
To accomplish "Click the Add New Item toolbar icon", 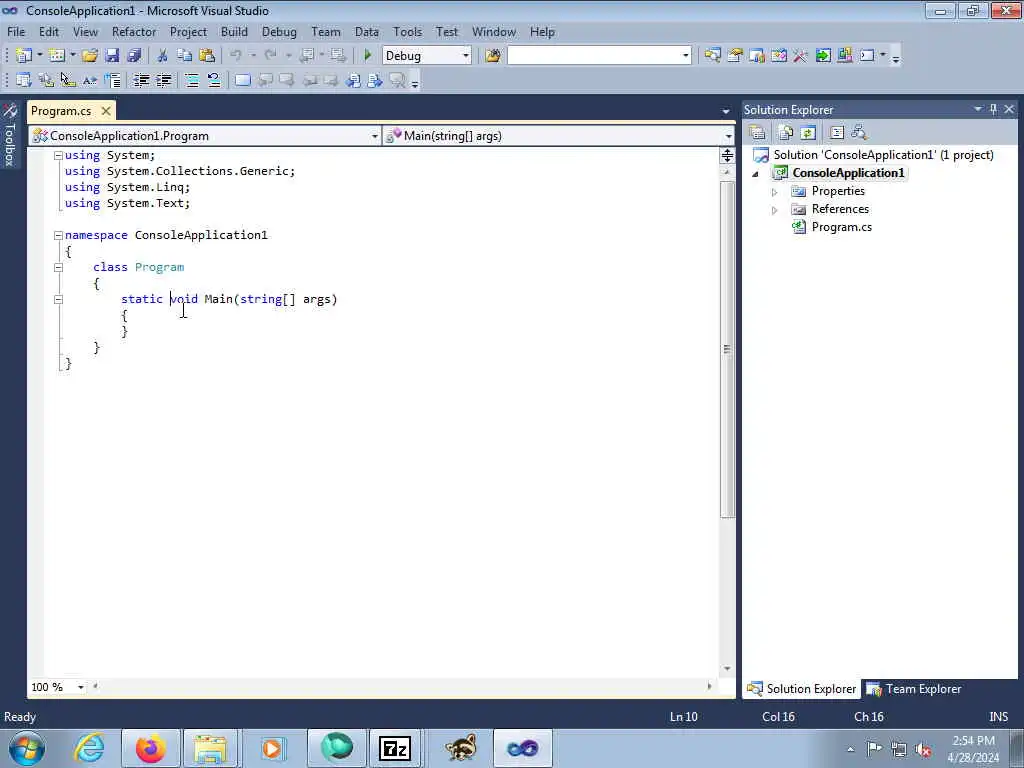I will pyautogui.click(x=56, y=56).
